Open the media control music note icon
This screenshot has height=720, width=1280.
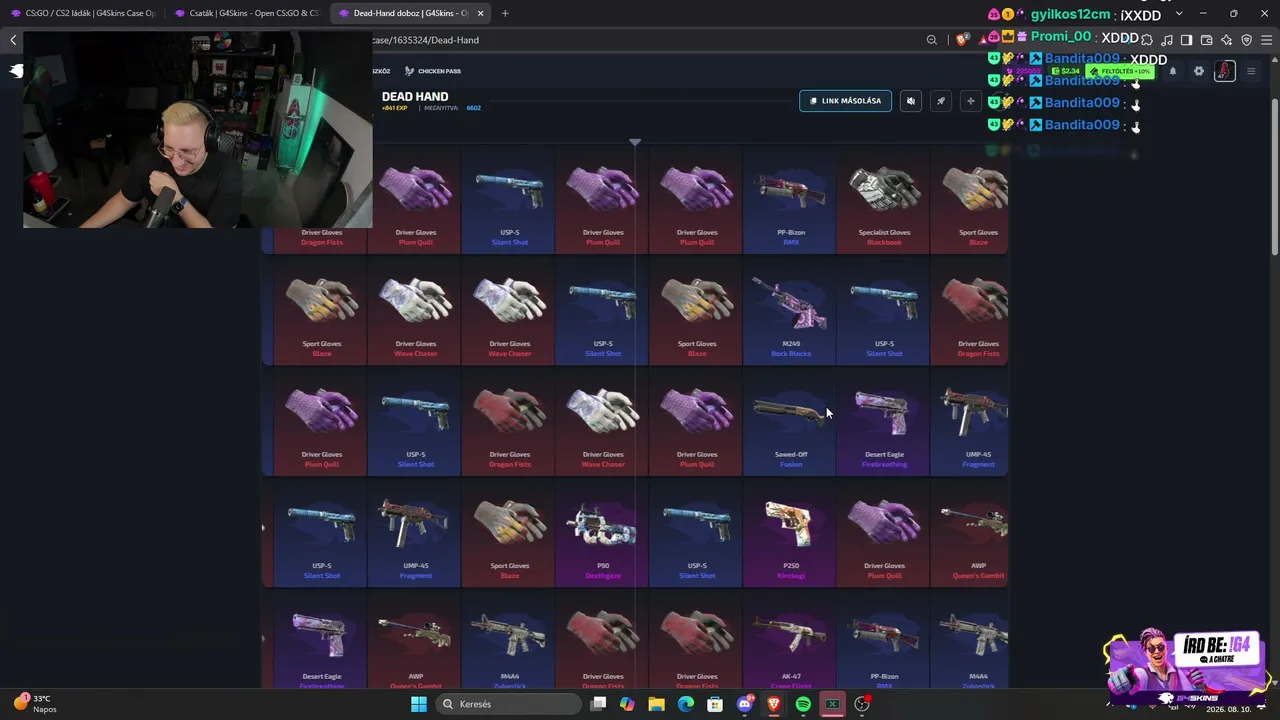[x=1167, y=40]
